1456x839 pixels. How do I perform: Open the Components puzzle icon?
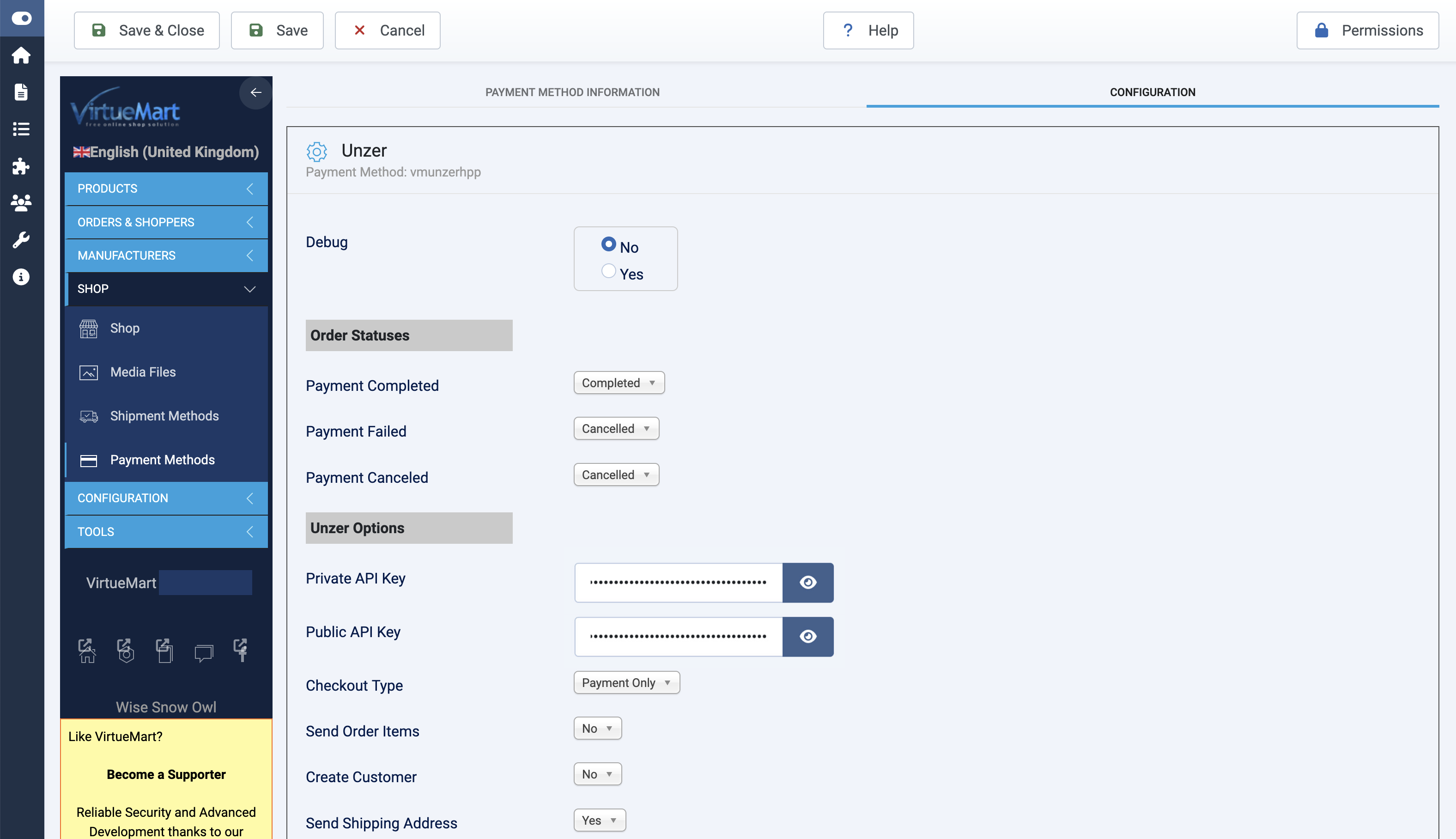(21, 166)
